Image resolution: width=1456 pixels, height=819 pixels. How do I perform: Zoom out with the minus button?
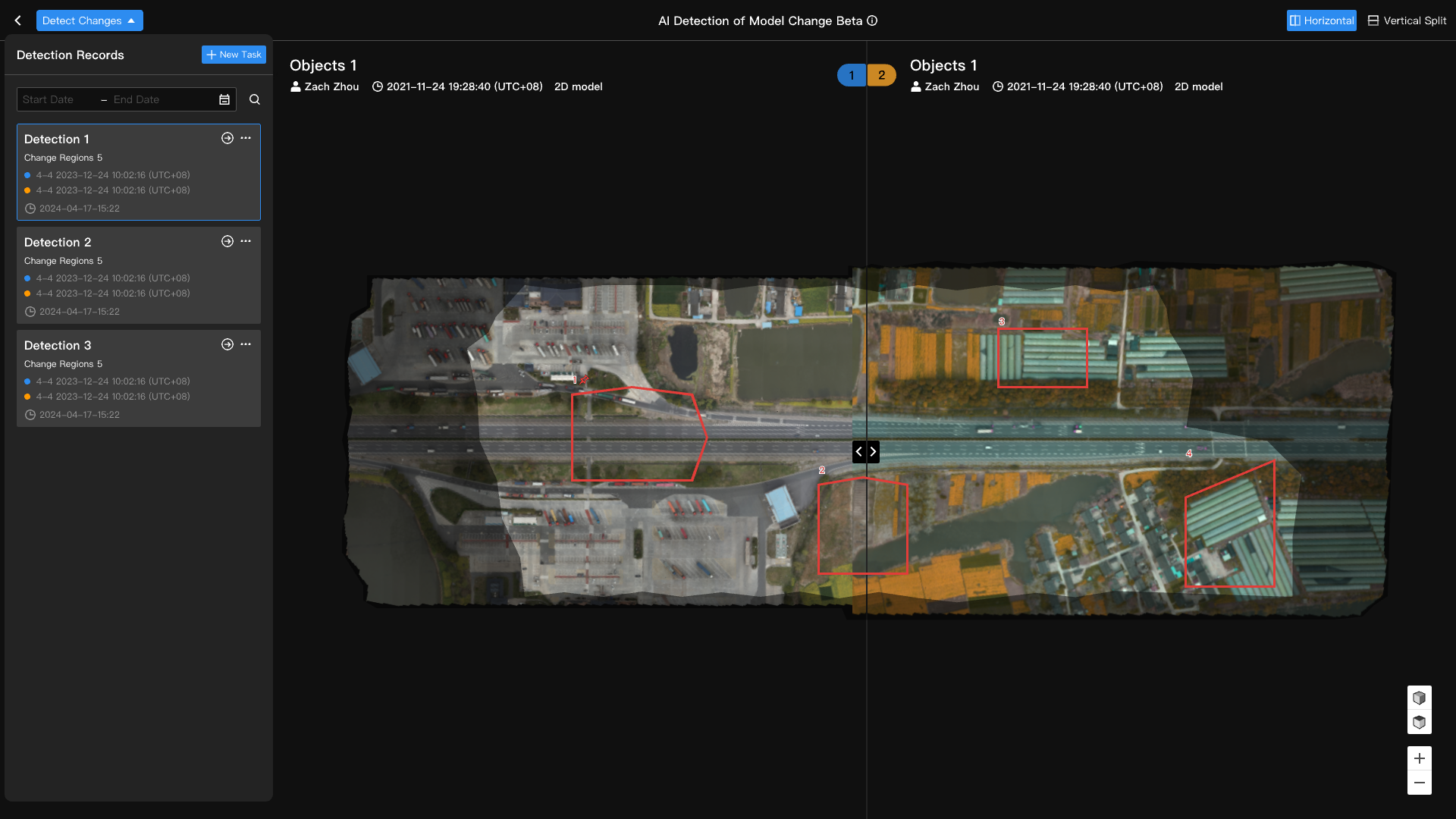tap(1420, 783)
